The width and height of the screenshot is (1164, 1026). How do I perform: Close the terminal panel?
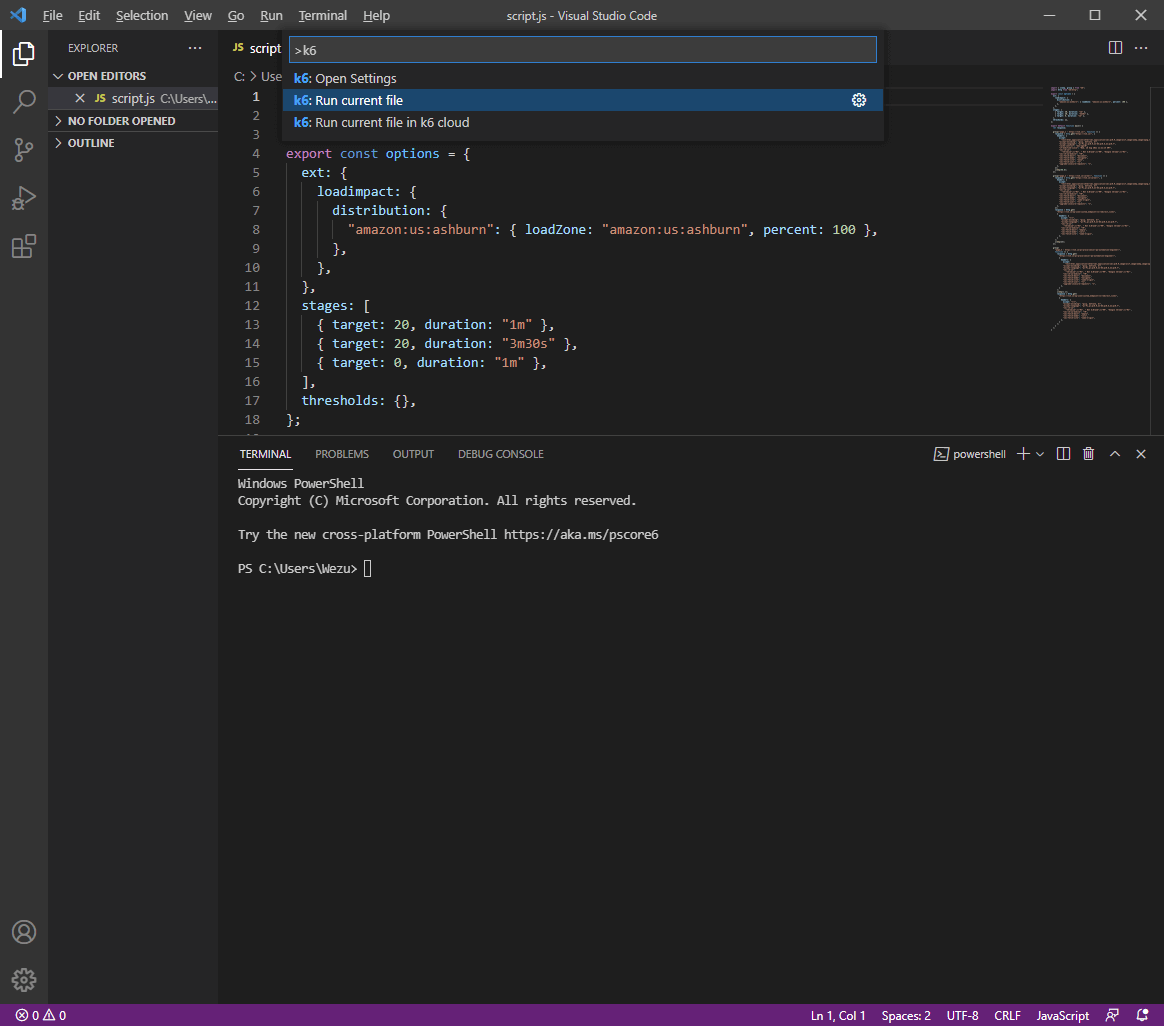tap(1141, 454)
